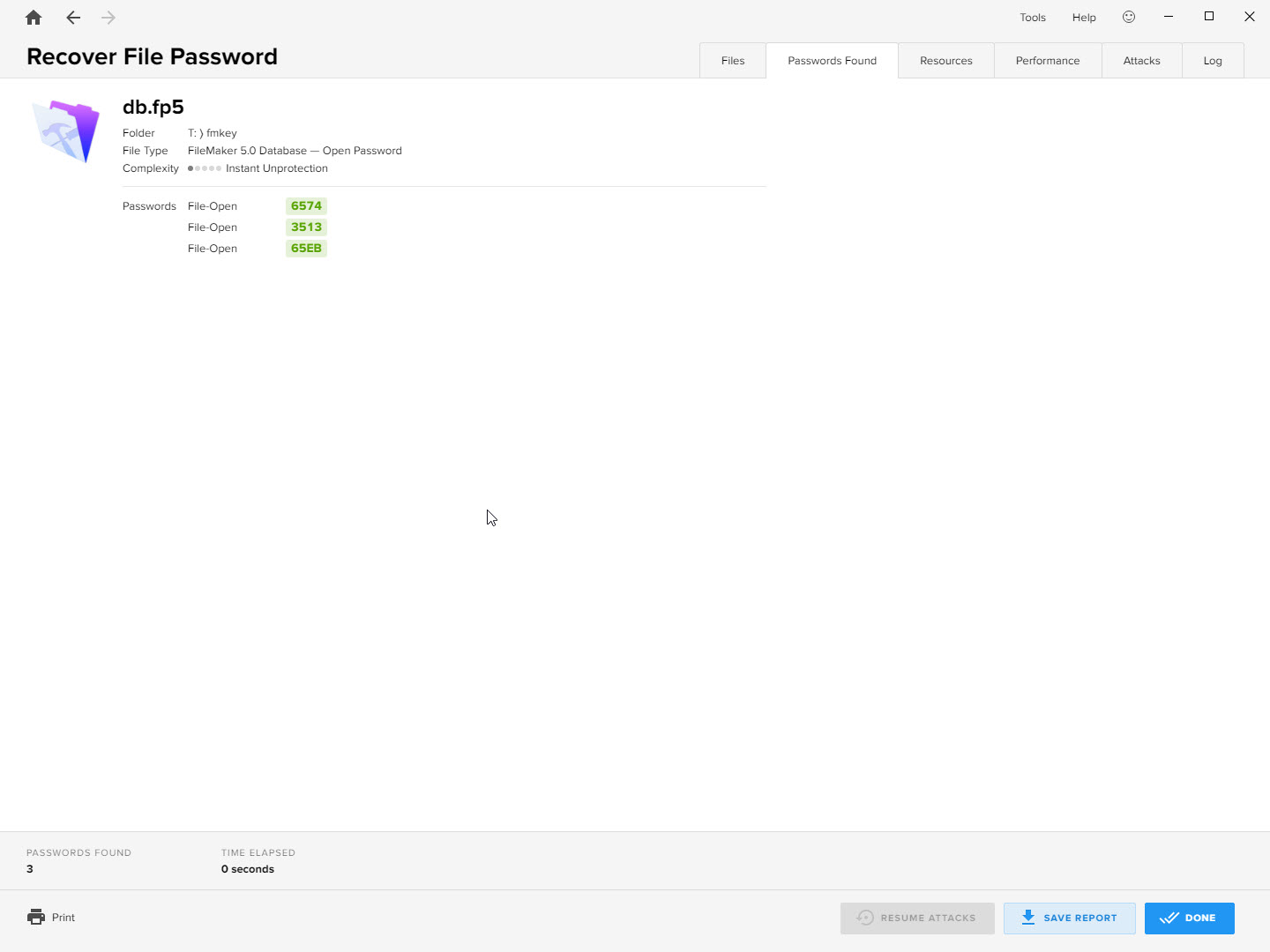Click the home icon in the top toolbar
1270x952 pixels.
point(33,17)
